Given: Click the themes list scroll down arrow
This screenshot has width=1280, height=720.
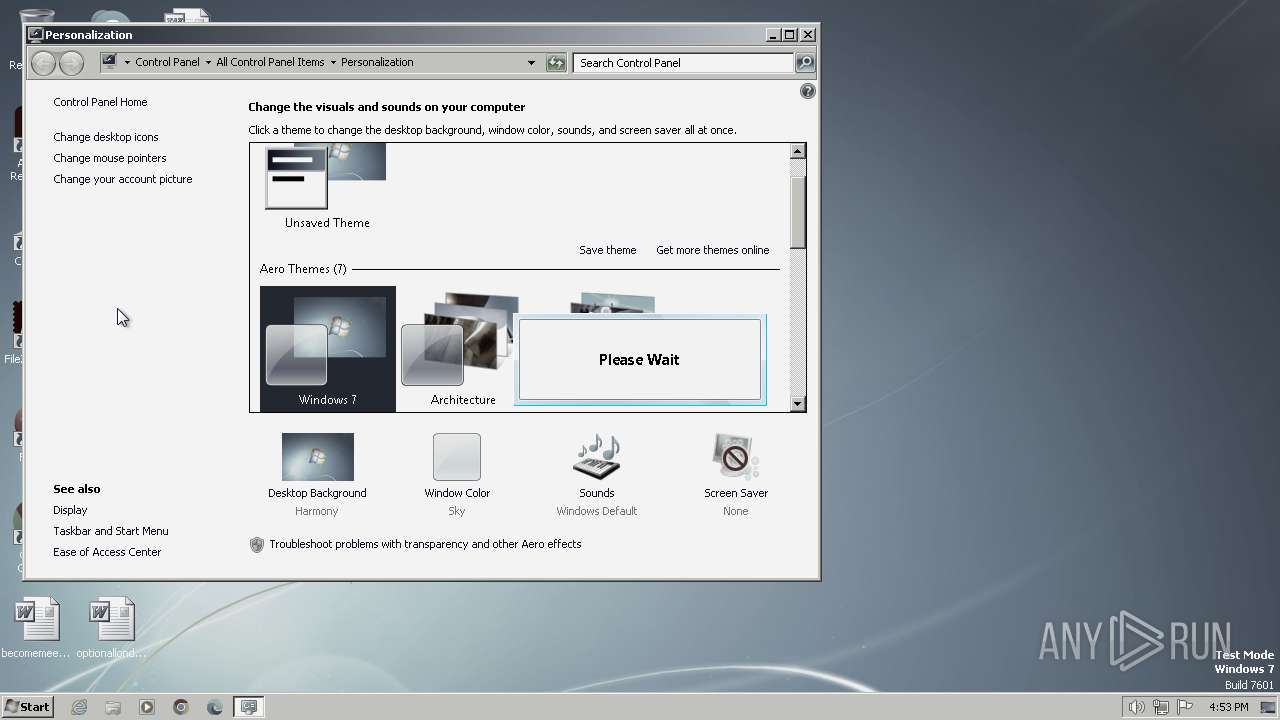Looking at the screenshot, I should click(797, 403).
